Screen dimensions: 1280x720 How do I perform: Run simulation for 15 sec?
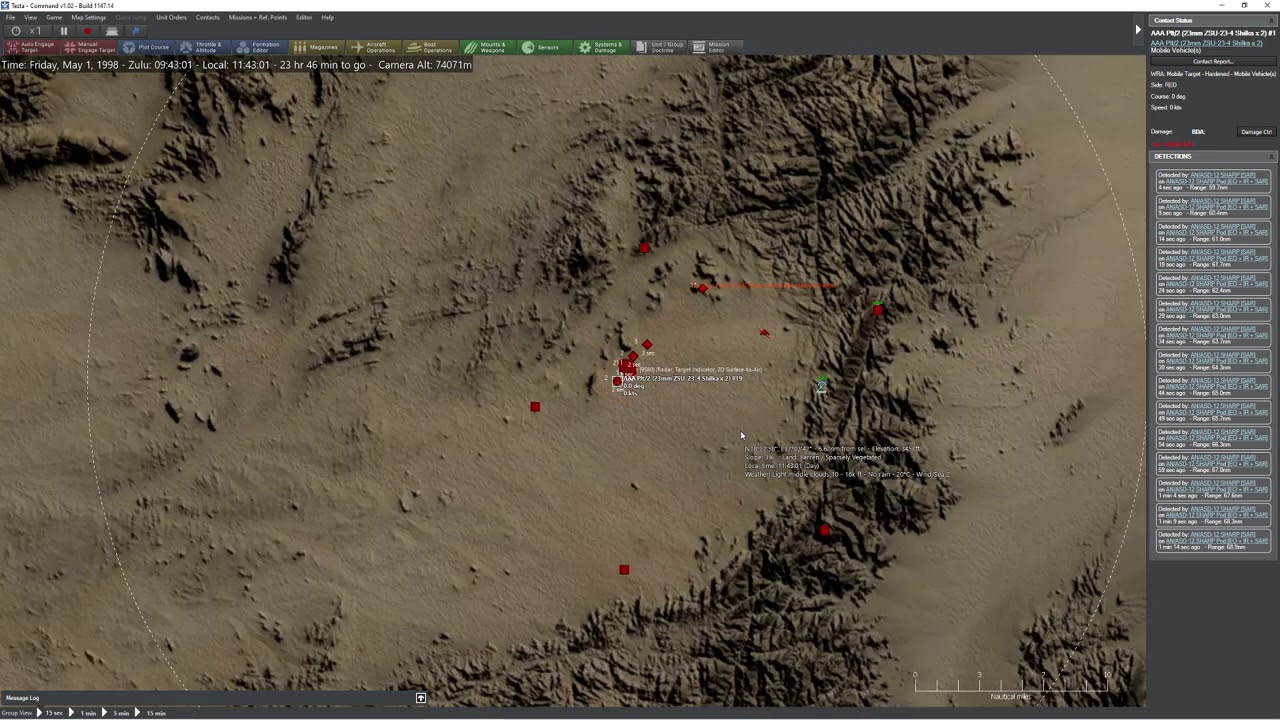tap(50, 713)
